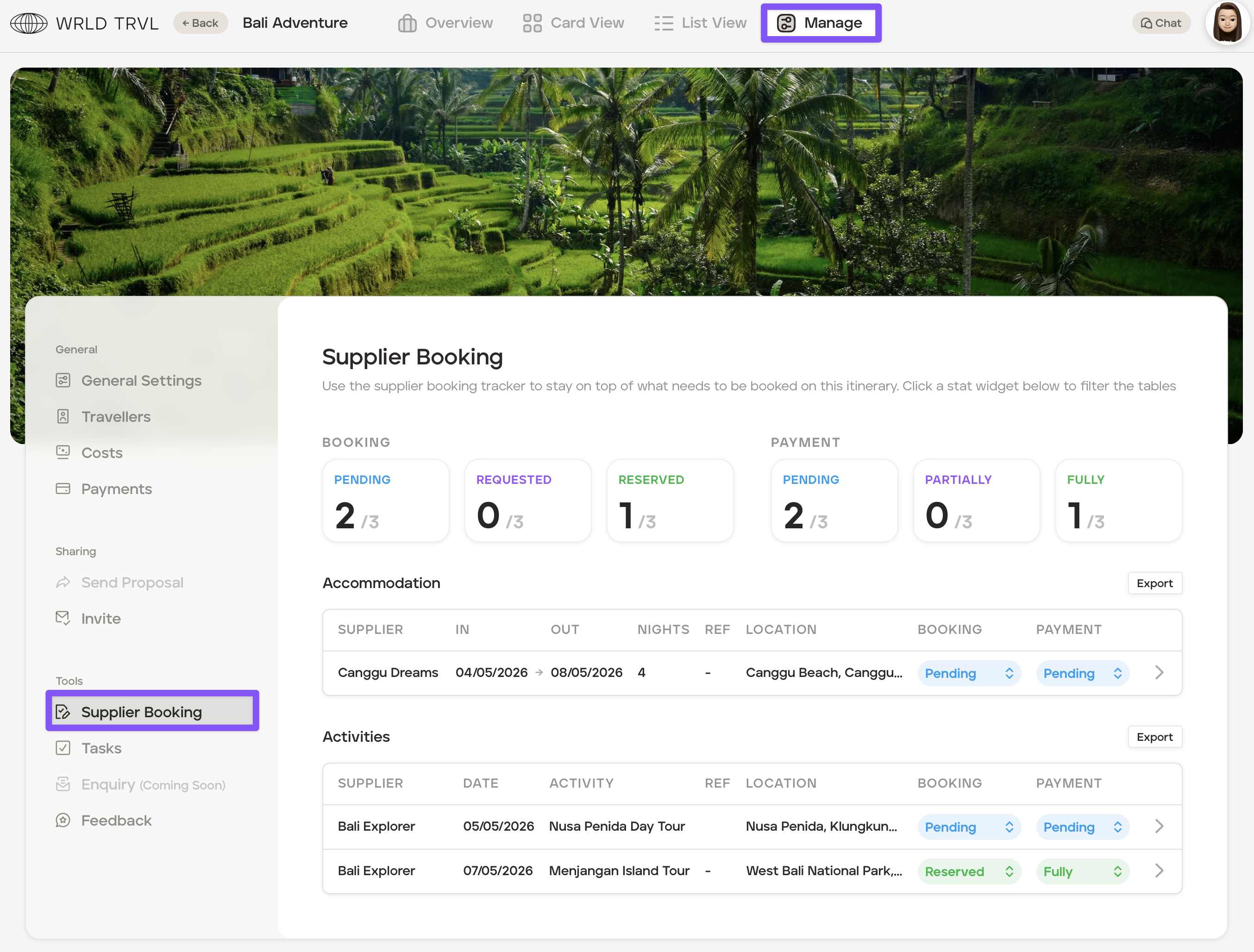Filter by Reserved booking stat widget
1254x952 pixels.
tap(670, 501)
